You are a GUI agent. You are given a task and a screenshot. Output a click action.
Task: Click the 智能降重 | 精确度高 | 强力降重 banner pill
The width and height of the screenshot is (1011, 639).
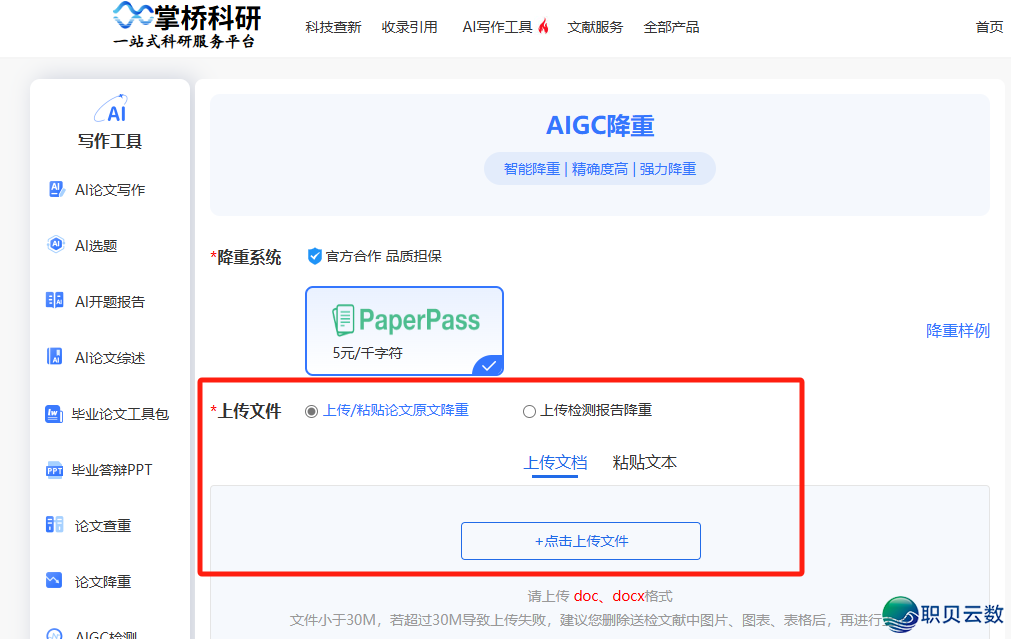coord(600,169)
